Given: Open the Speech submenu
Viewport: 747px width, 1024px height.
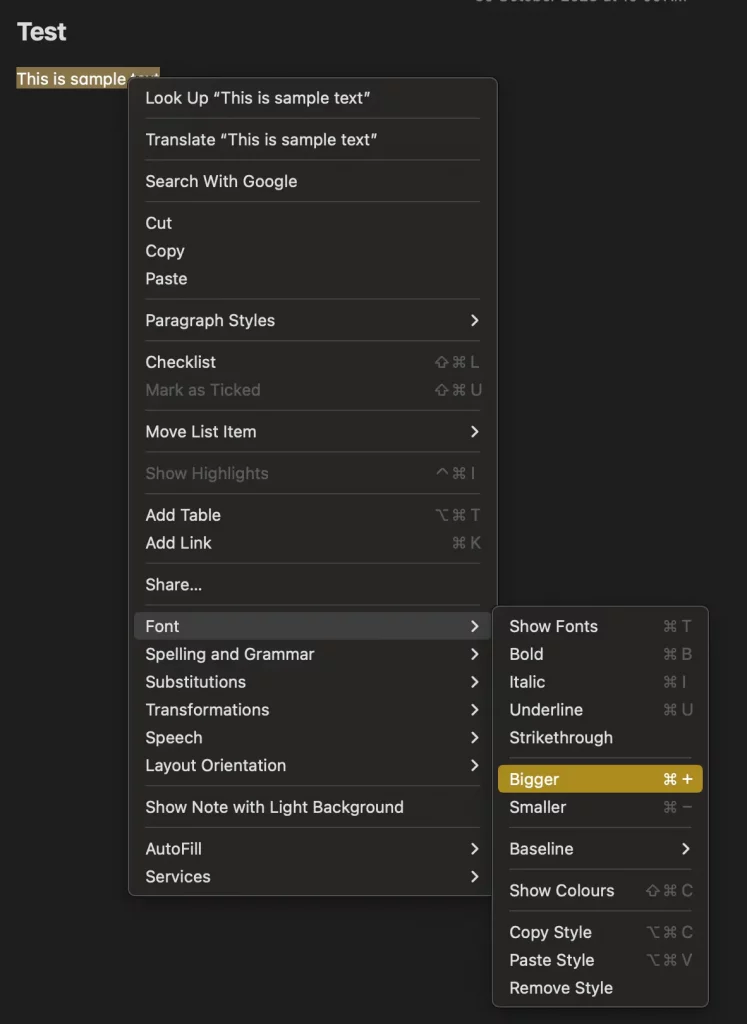Looking at the screenshot, I should click(313, 738).
